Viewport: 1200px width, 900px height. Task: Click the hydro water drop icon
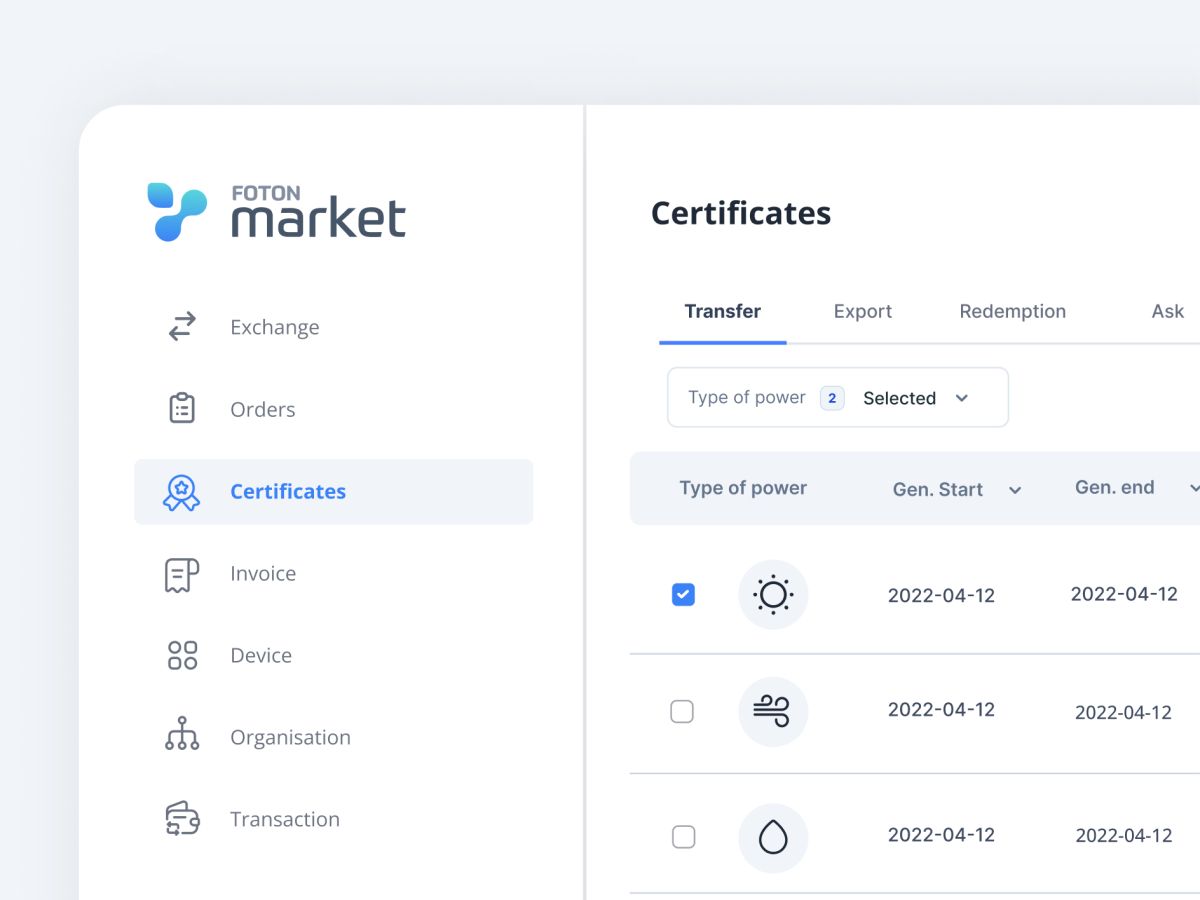773,837
